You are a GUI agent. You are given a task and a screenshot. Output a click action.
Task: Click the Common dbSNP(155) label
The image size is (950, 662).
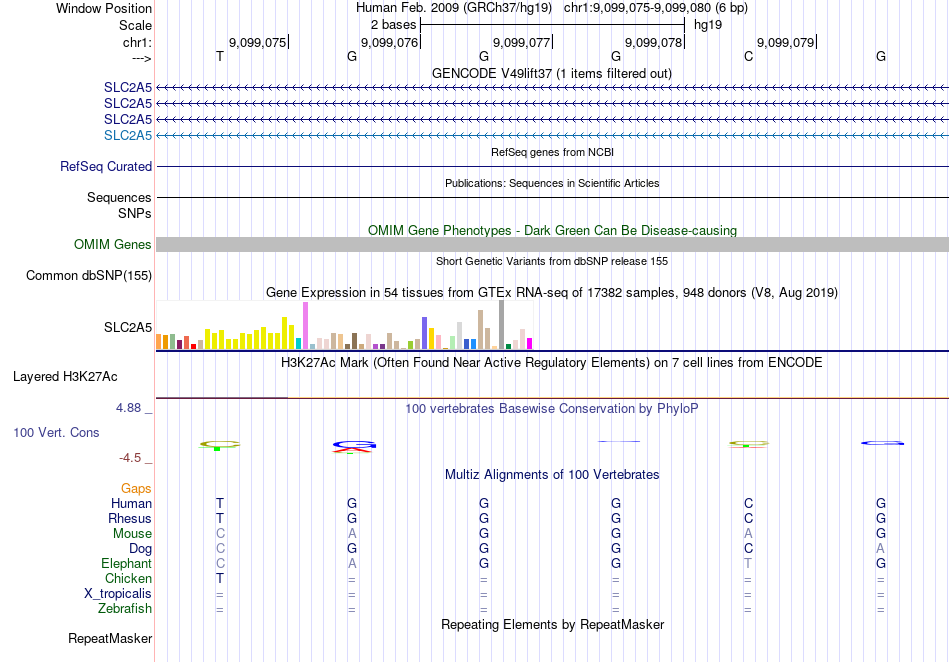89,275
